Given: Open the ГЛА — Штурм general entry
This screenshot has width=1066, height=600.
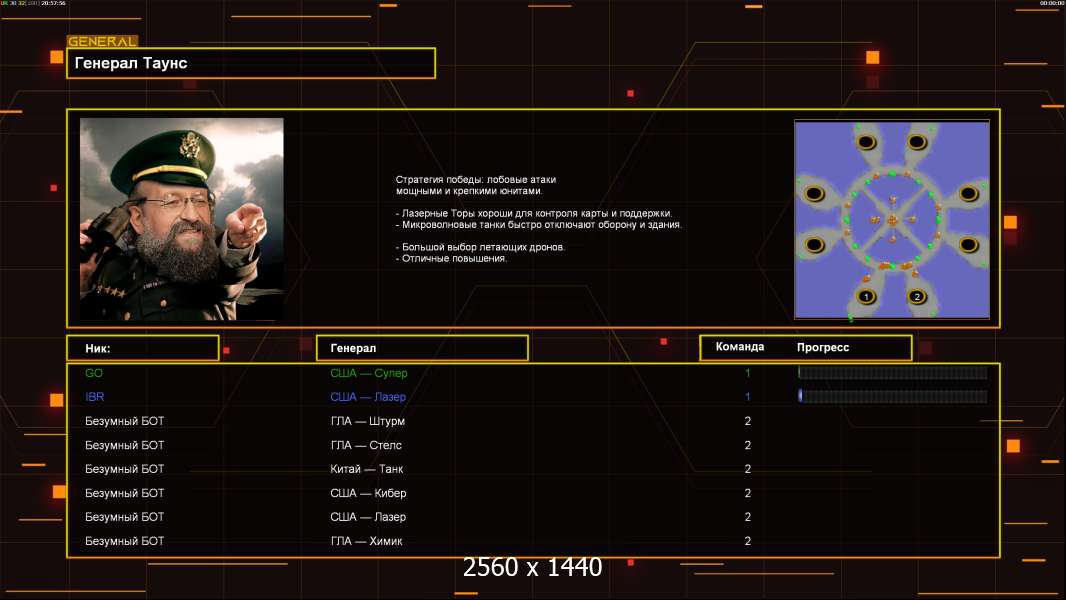Looking at the screenshot, I should [368, 421].
